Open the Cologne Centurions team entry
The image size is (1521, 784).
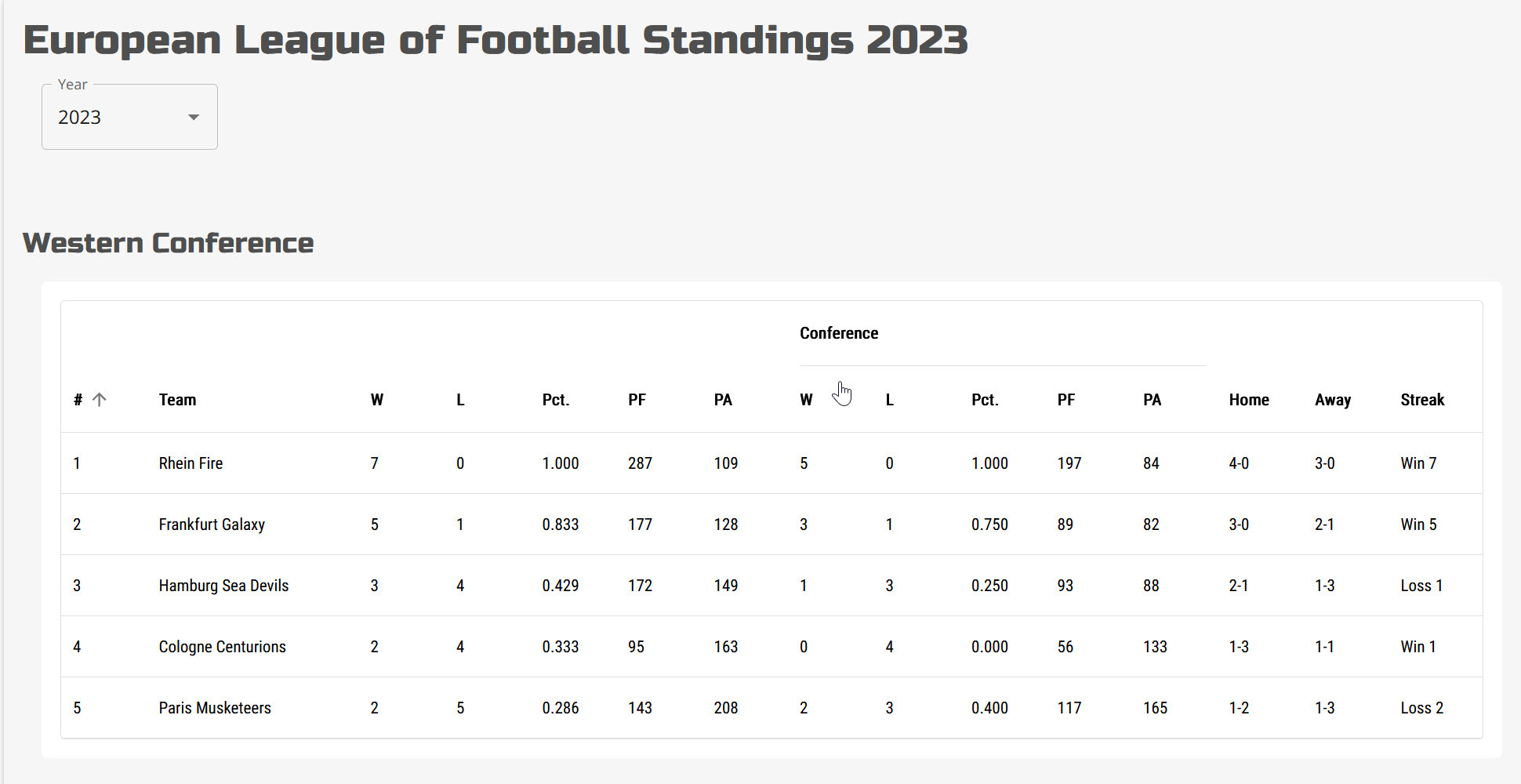[222, 647]
